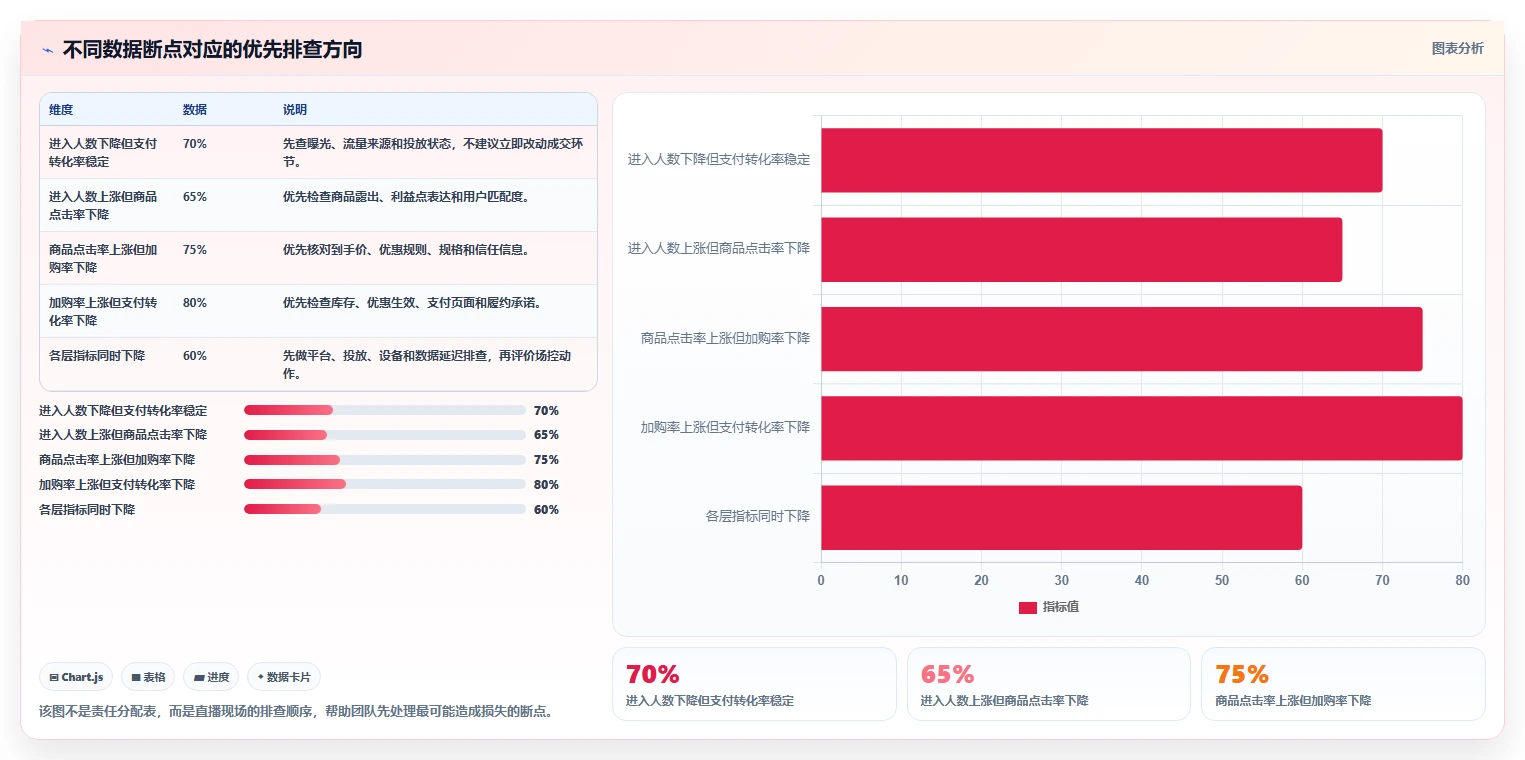This screenshot has width=1525, height=760.
Task: Click the 指标值 legend text
Action: point(1061,607)
